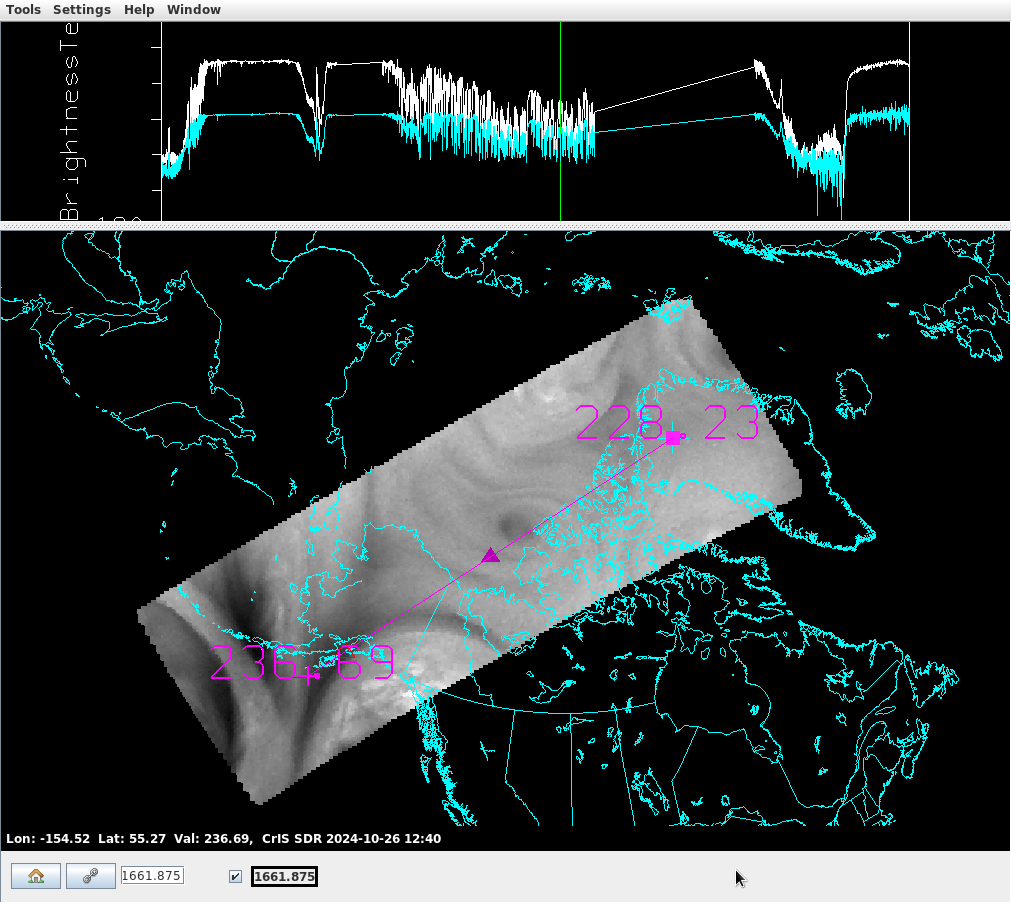Viewport: 1011px width, 903px height.
Task: Click the BrightnessTemp axis label
Action: (70, 120)
